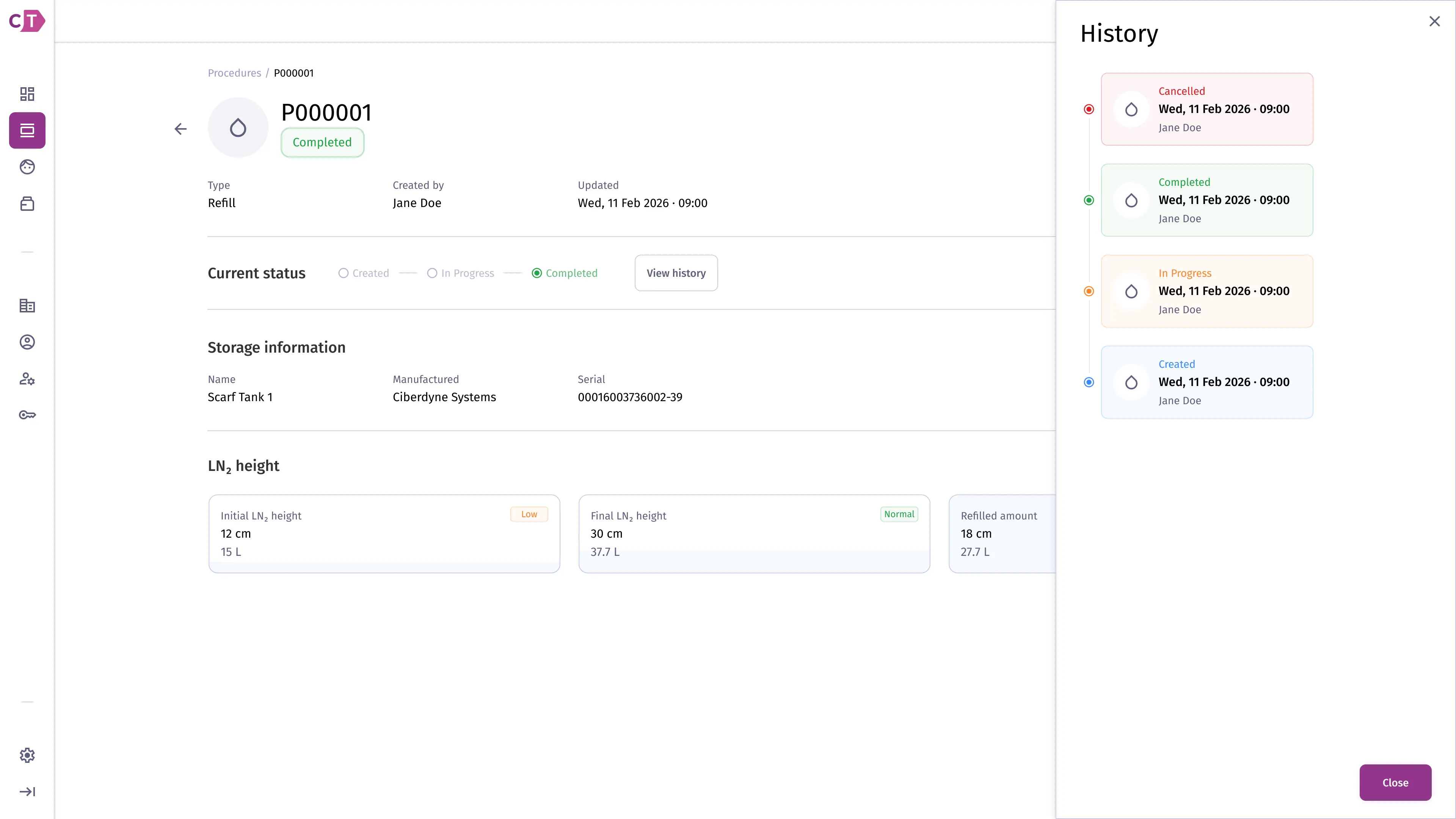Click droplet icon in Cancelled card
Image resolution: width=1456 pixels, height=819 pixels.
tap(1131, 109)
